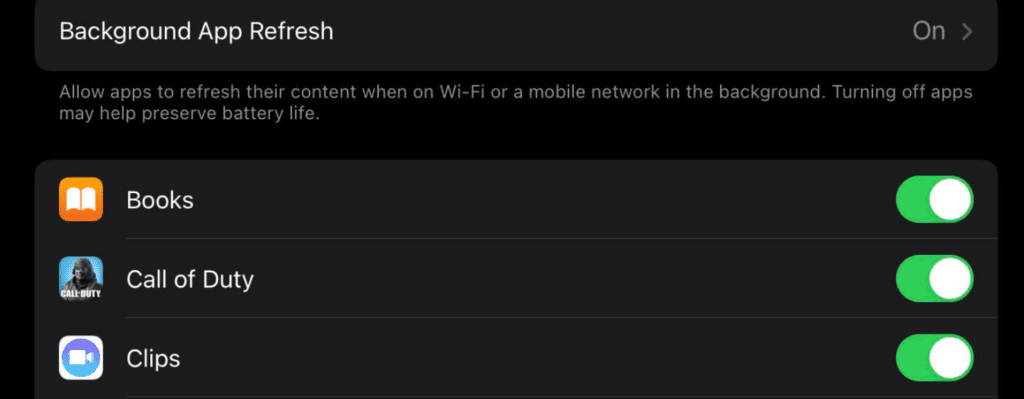Screen dimensions: 1024x399
Task: Click the Clips app name
Action: coord(153,359)
